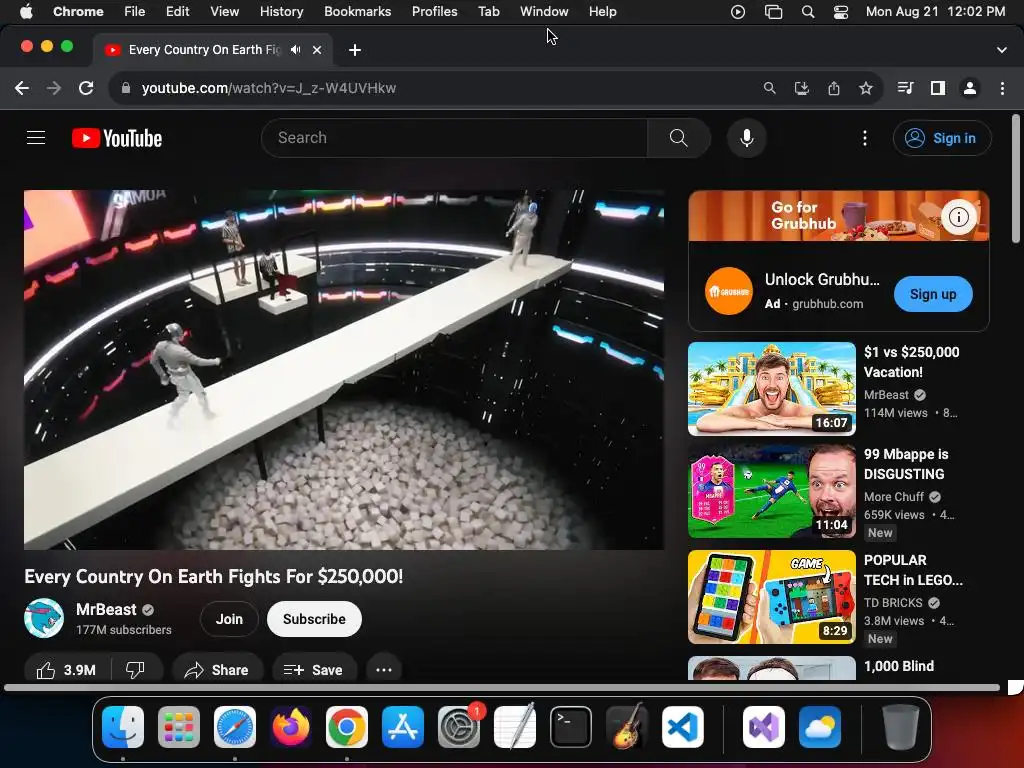Open Chrome profile avatar menu
Viewport: 1024px width, 768px height.
point(970,88)
